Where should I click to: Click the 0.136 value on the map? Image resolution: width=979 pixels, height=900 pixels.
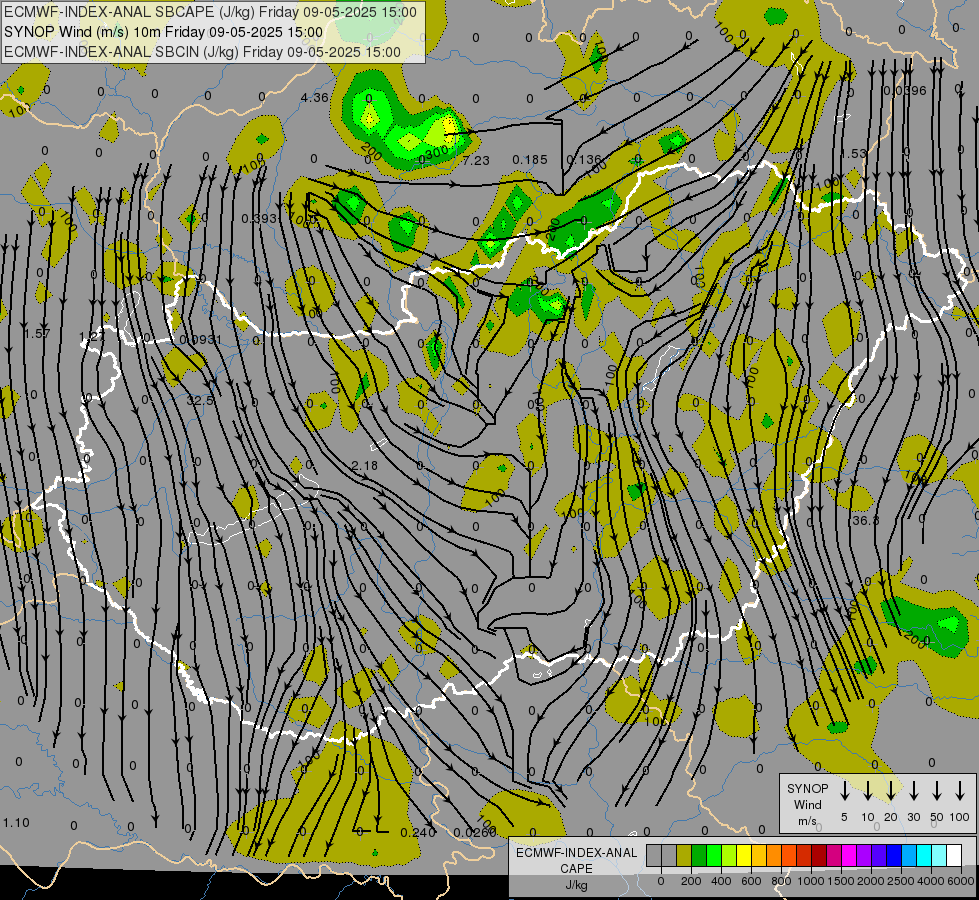click(584, 160)
